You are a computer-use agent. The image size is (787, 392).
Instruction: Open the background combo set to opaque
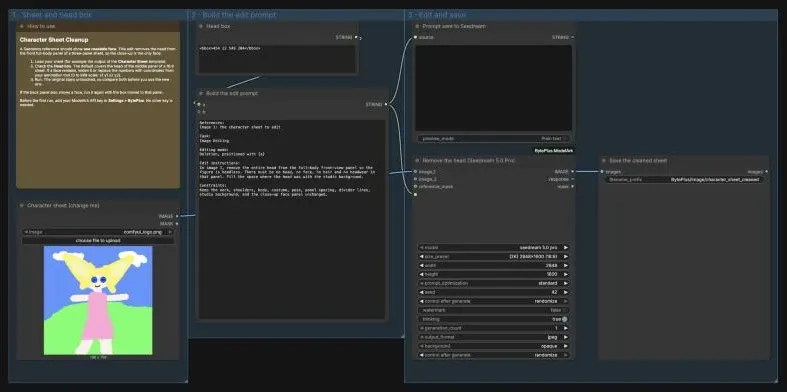[493, 346]
